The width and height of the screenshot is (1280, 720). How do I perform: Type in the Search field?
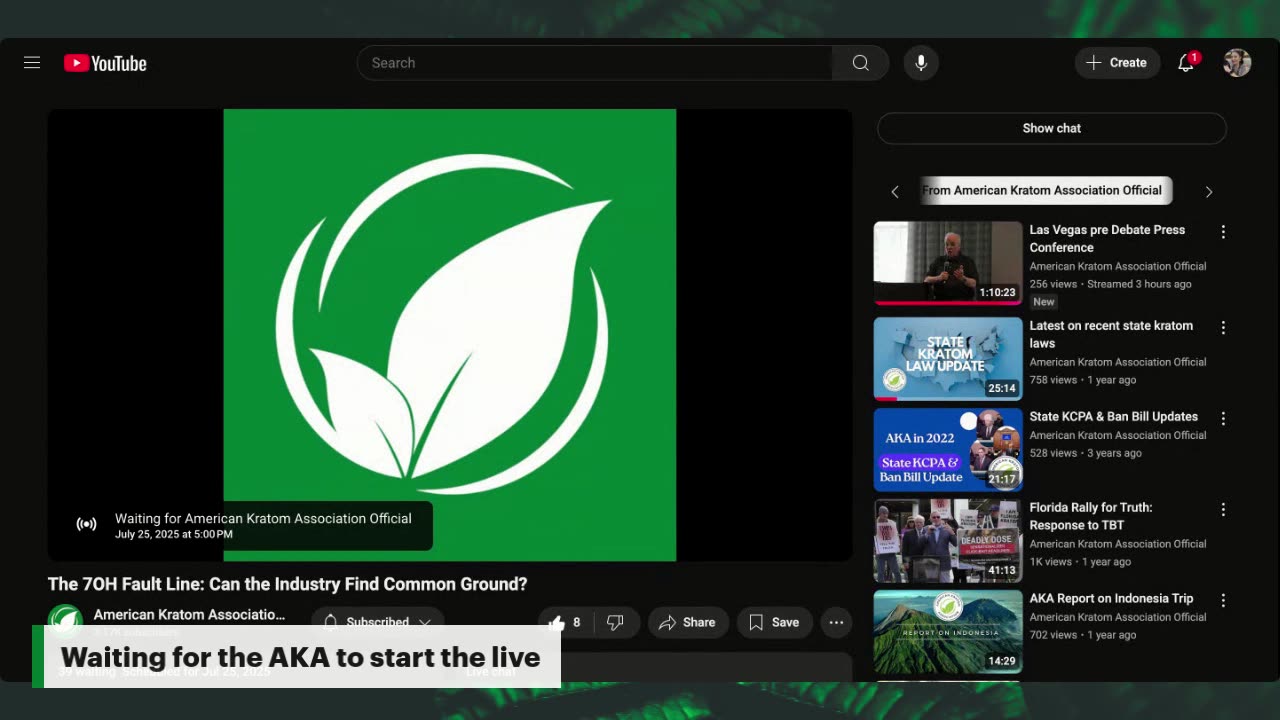coord(594,63)
